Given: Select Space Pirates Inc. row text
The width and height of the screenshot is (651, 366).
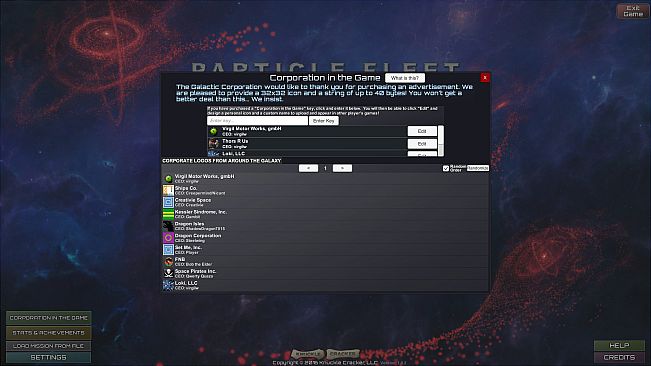Looking at the screenshot, I should coord(196,273).
